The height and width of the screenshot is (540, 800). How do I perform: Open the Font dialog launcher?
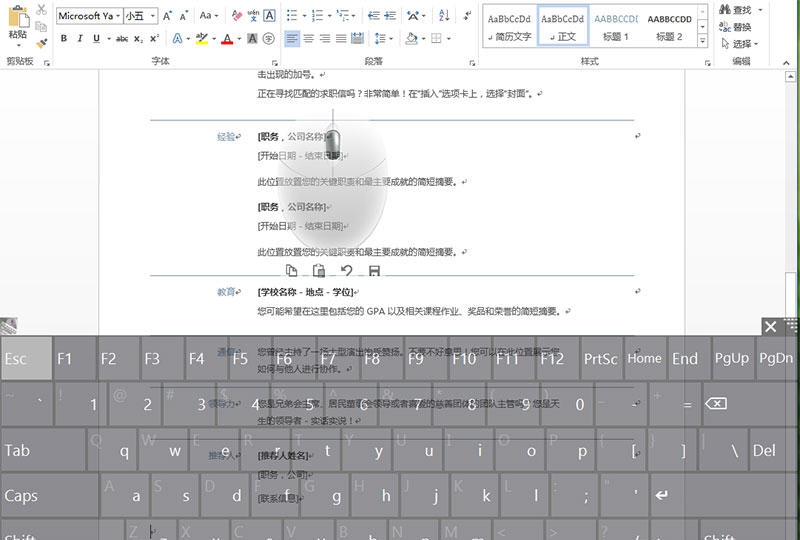pos(275,63)
